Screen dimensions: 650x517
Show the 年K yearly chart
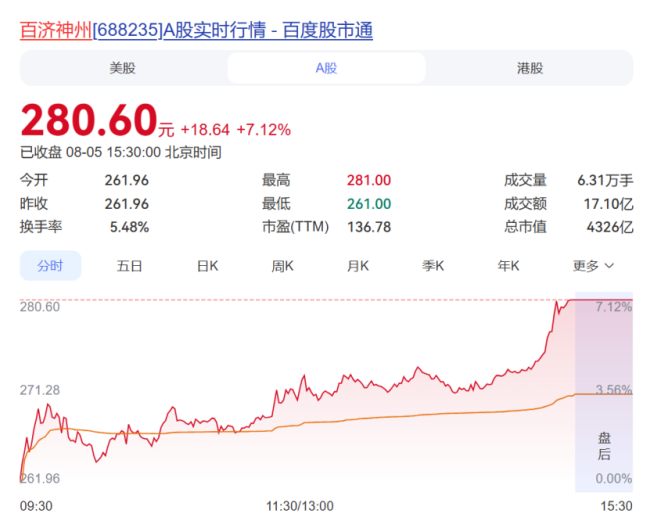coord(508,266)
